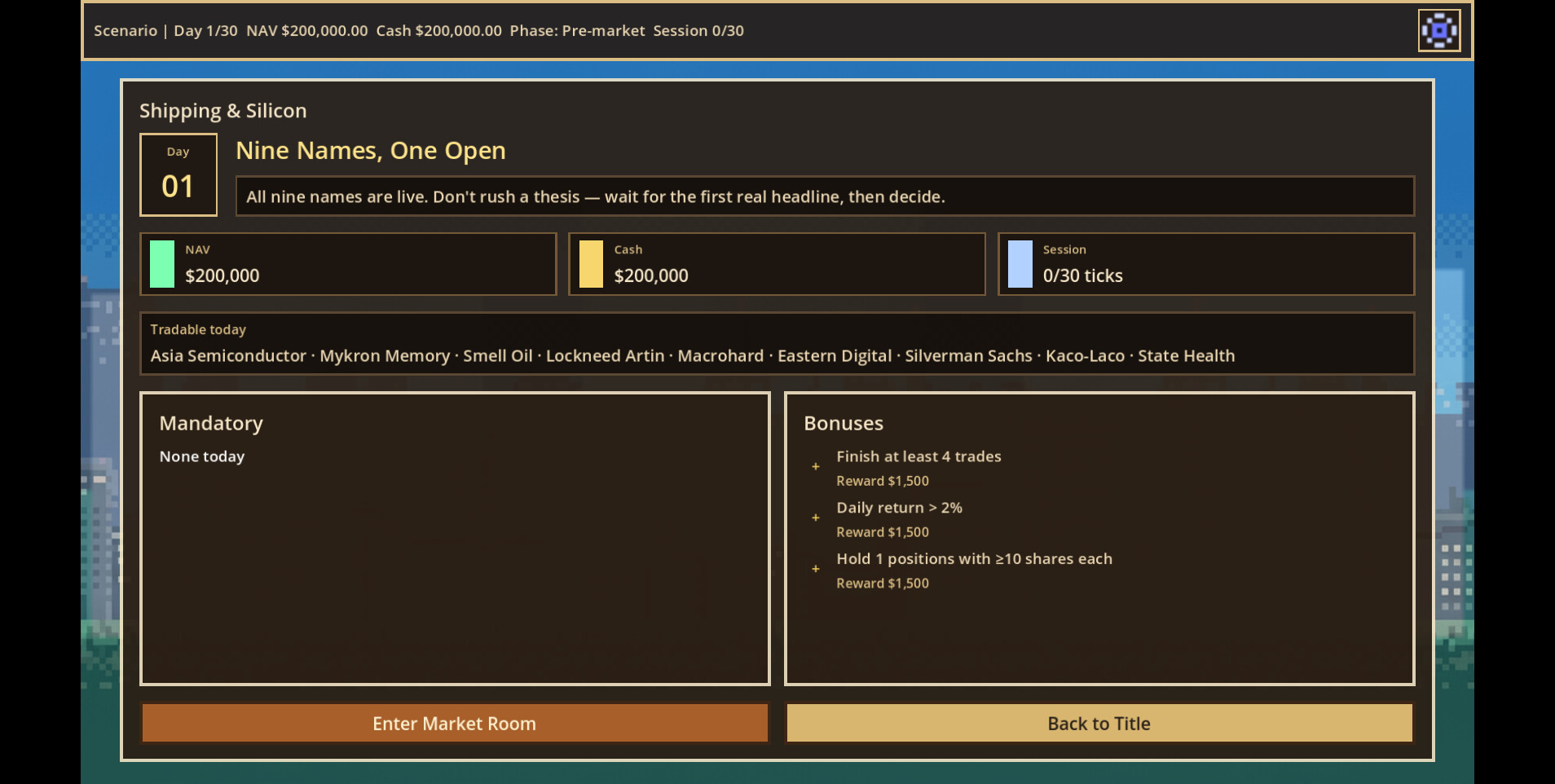This screenshot has width=1555, height=784.
Task: Select the green NAV color swatch
Action: [162, 264]
